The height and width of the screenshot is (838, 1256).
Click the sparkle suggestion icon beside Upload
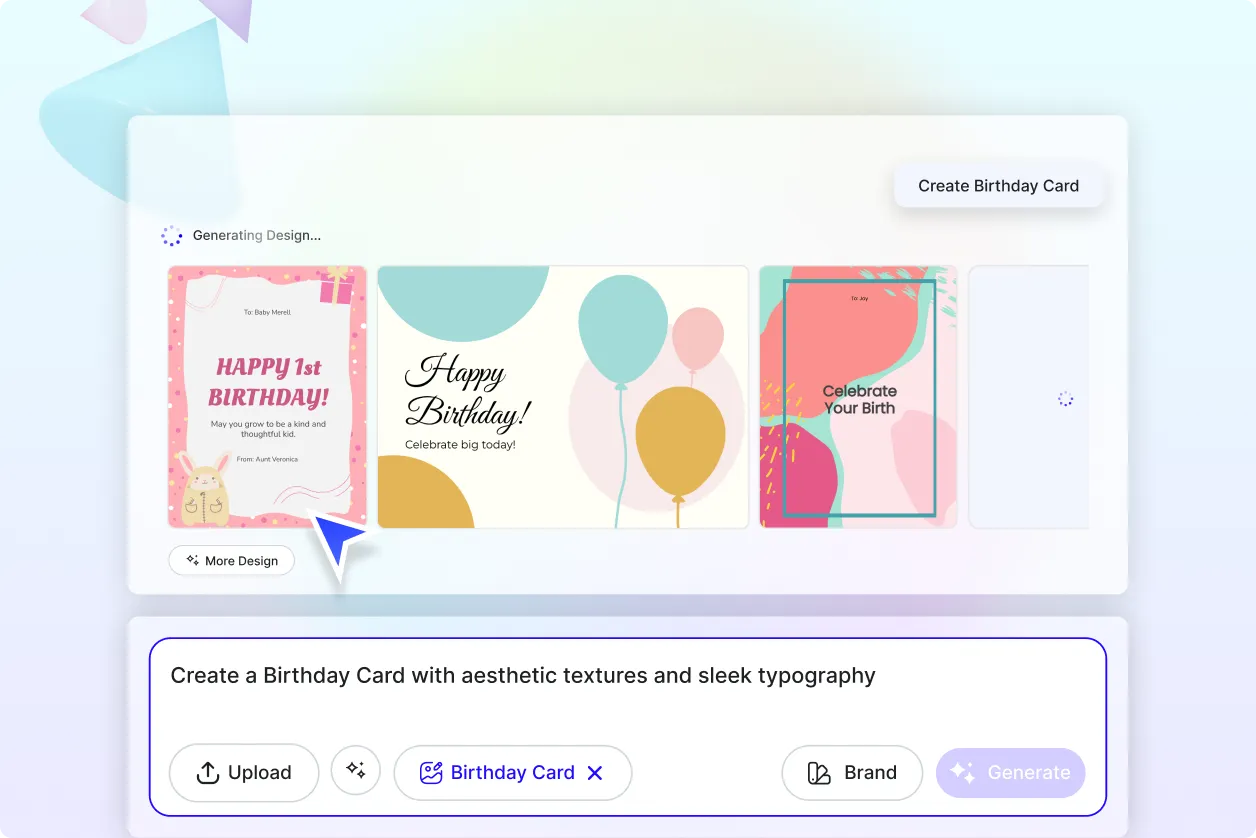click(355, 772)
